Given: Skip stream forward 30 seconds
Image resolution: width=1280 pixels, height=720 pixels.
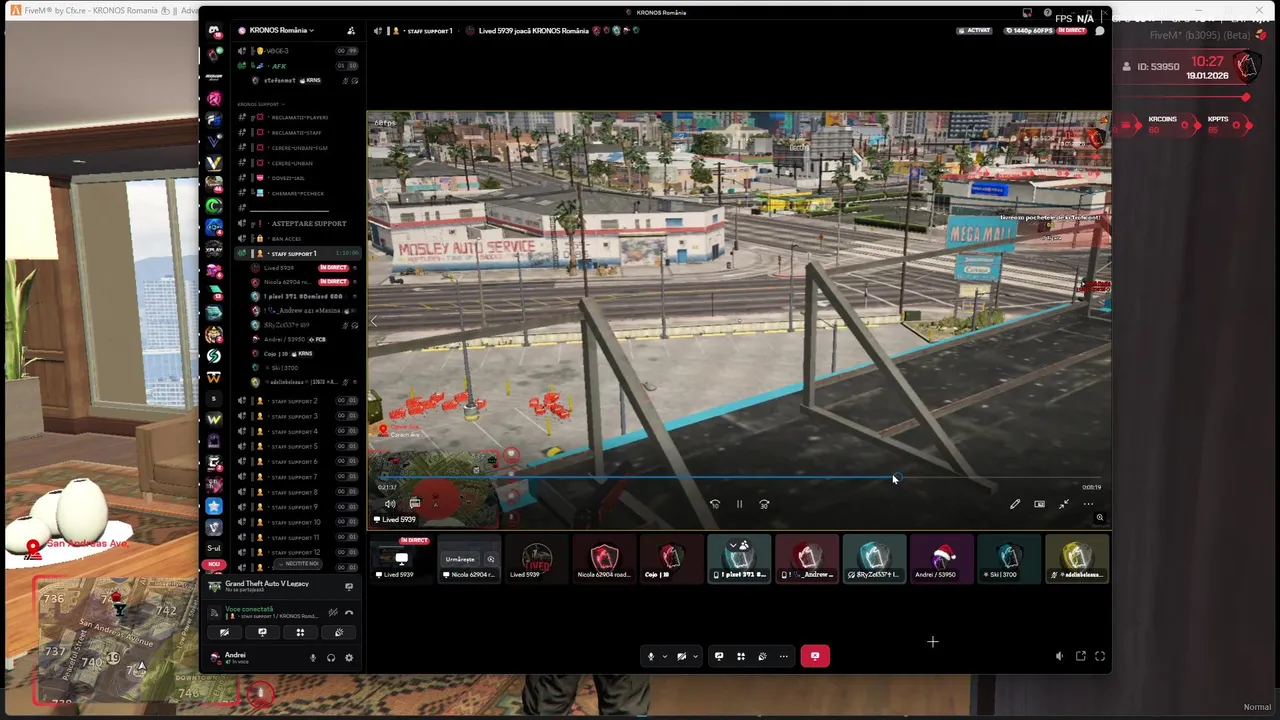Looking at the screenshot, I should click(764, 504).
